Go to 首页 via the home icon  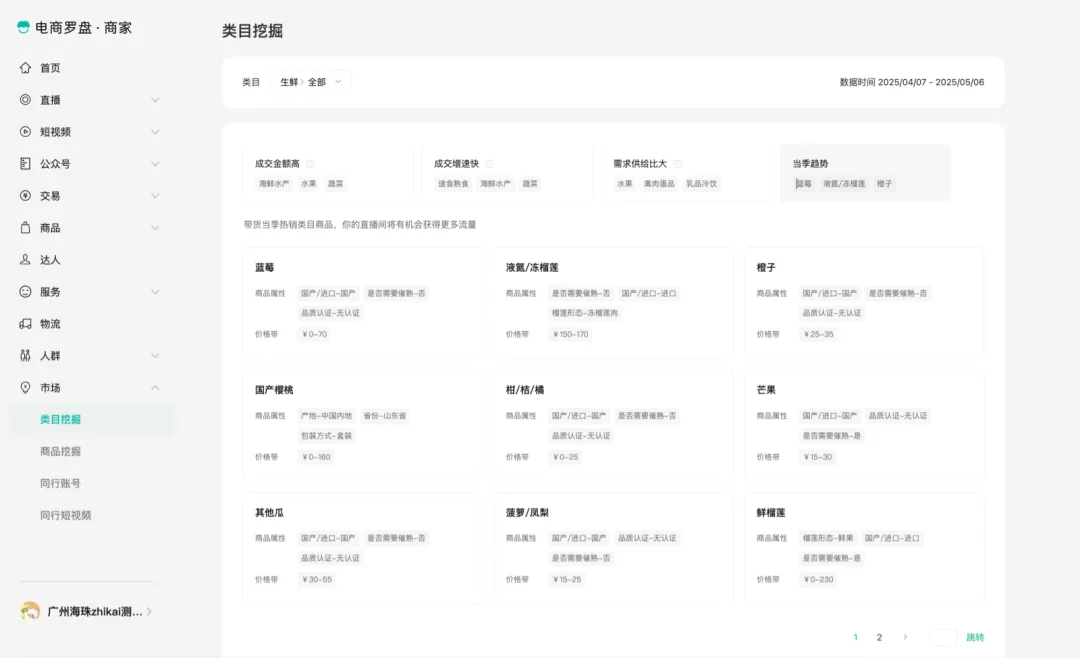tap(25, 68)
